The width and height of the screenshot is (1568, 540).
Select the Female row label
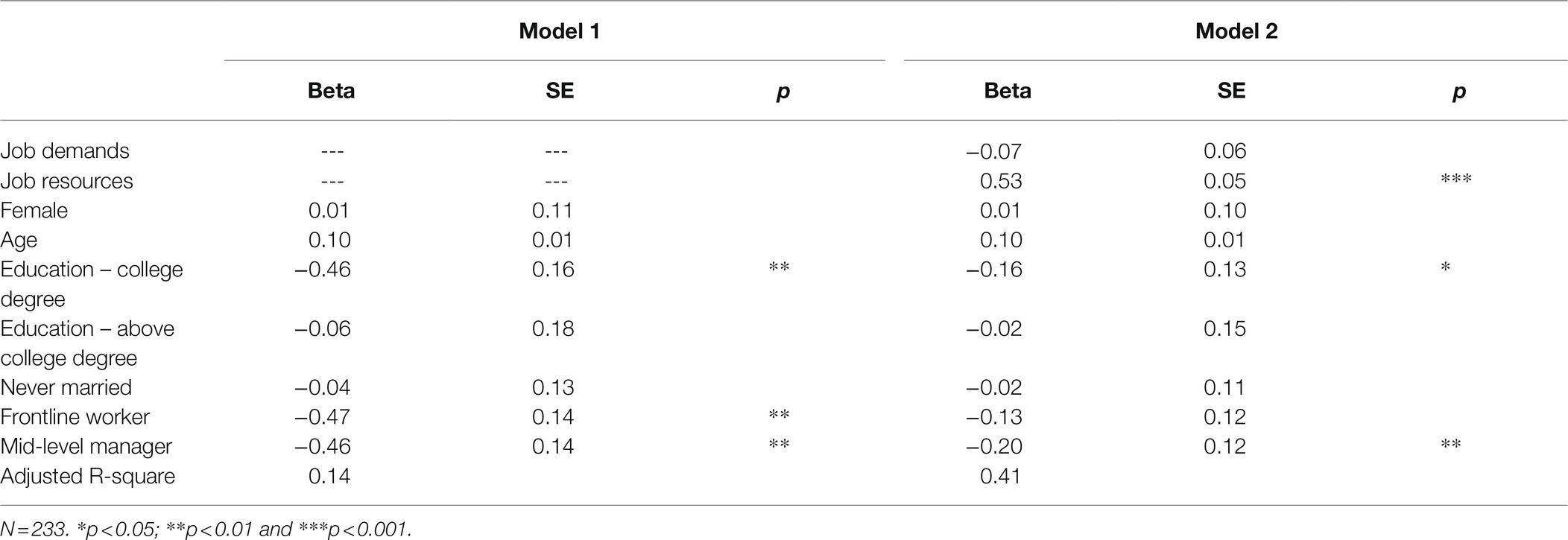(x=34, y=211)
